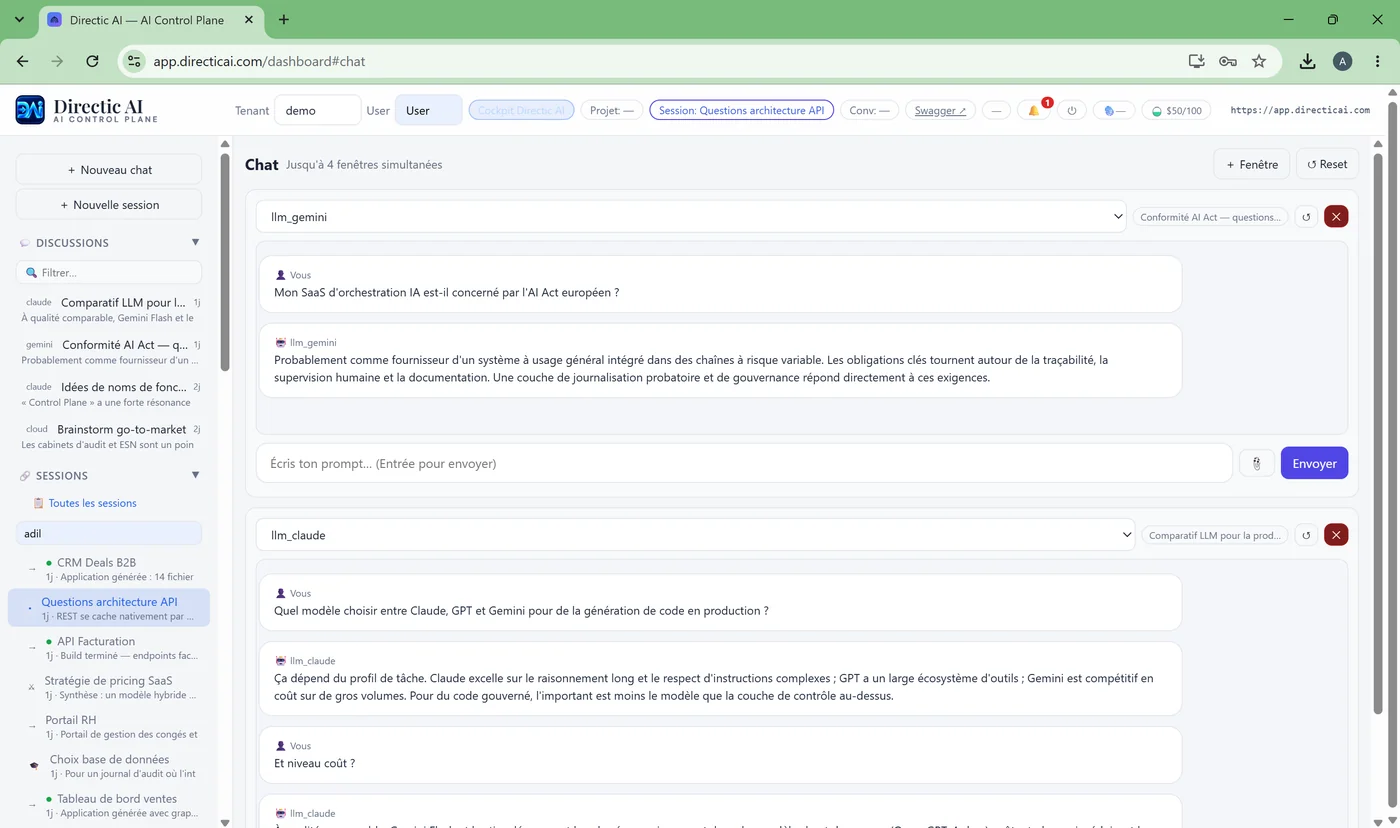Close the llm_gemini chat window
1400x828 pixels.
point(1336,216)
